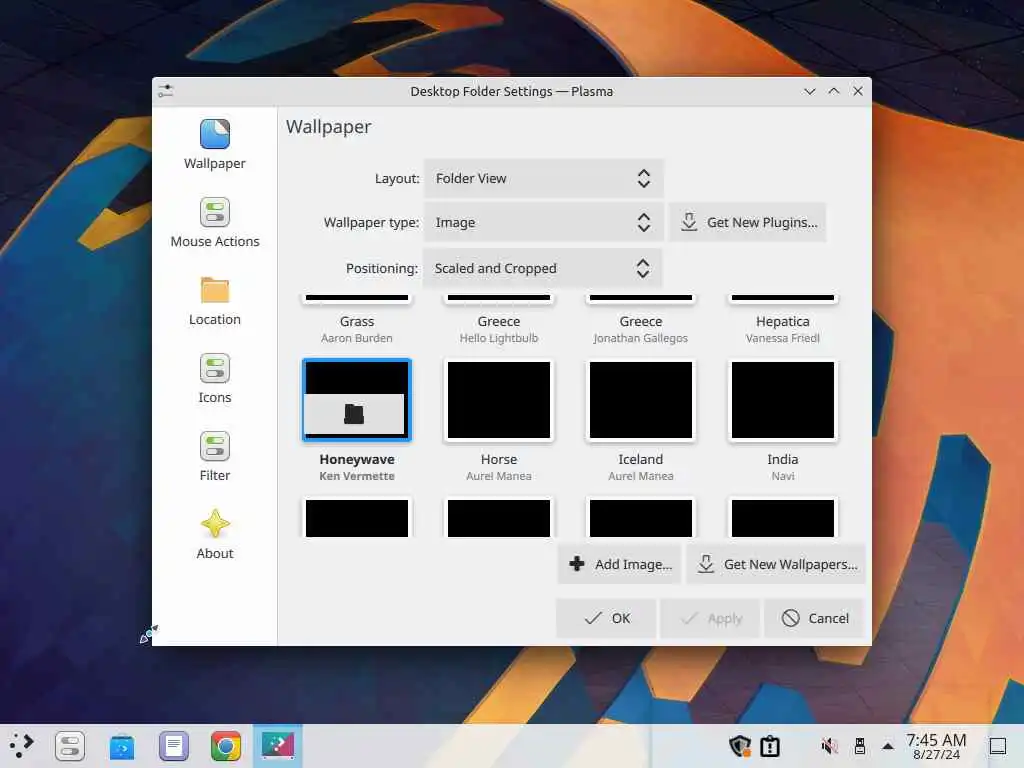Click the Hepatica wallpaper label
The width and height of the screenshot is (1024, 768).
[x=782, y=321]
